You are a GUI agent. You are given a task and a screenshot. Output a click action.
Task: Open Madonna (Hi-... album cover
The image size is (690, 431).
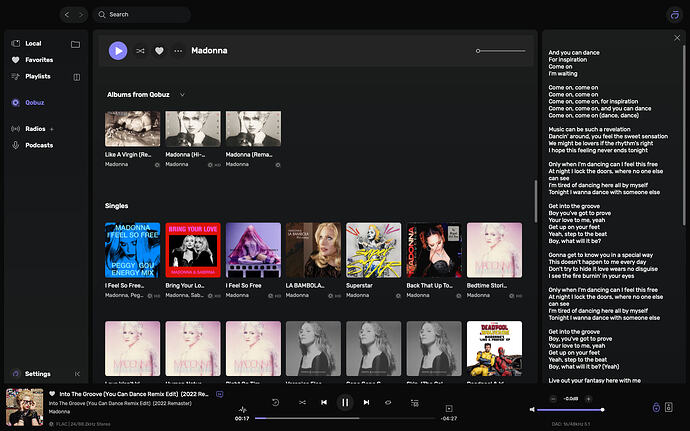click(x=193, y=129)
